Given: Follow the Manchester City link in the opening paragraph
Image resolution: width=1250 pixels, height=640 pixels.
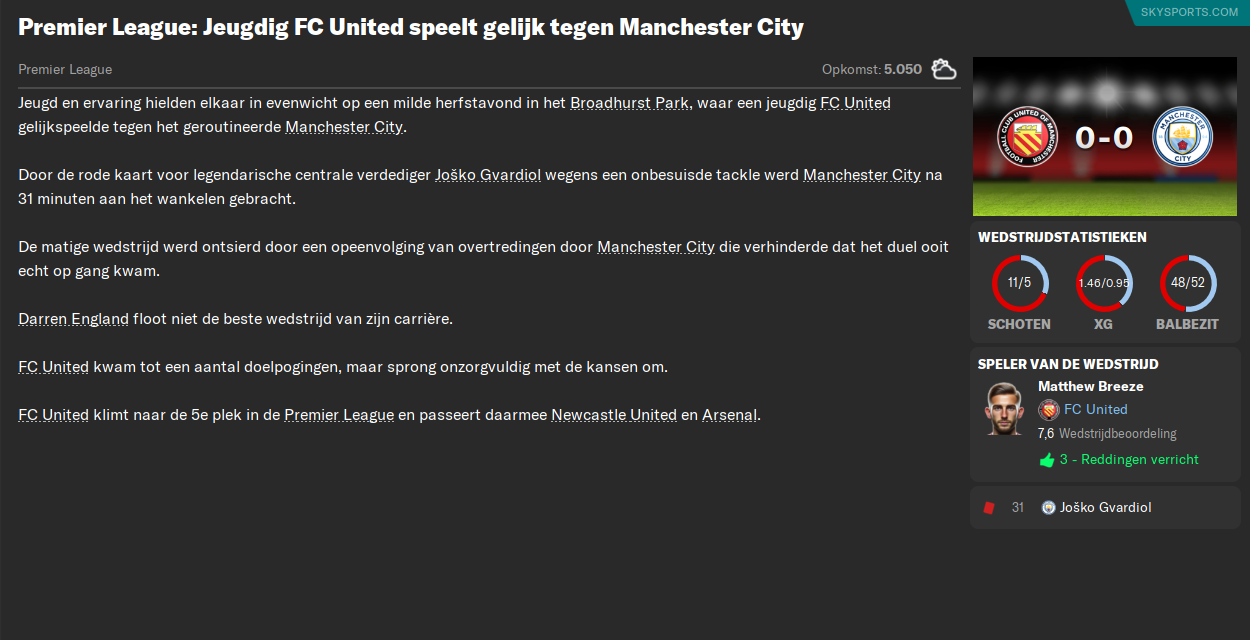Looking at the screenshot, I should 344,126.
